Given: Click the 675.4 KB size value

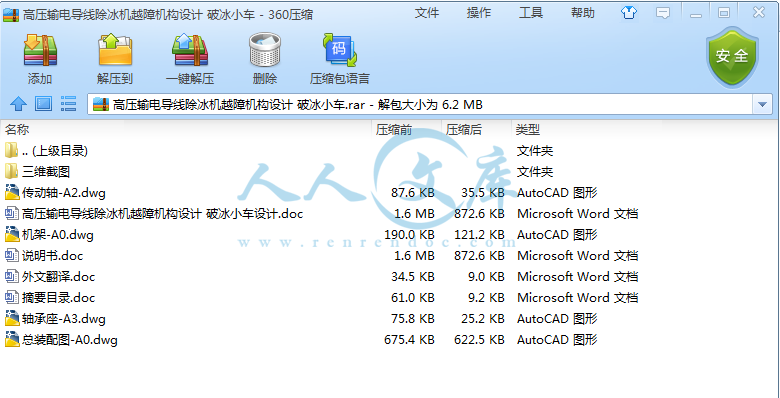Looking at the screenshot, I should [409, 340].
